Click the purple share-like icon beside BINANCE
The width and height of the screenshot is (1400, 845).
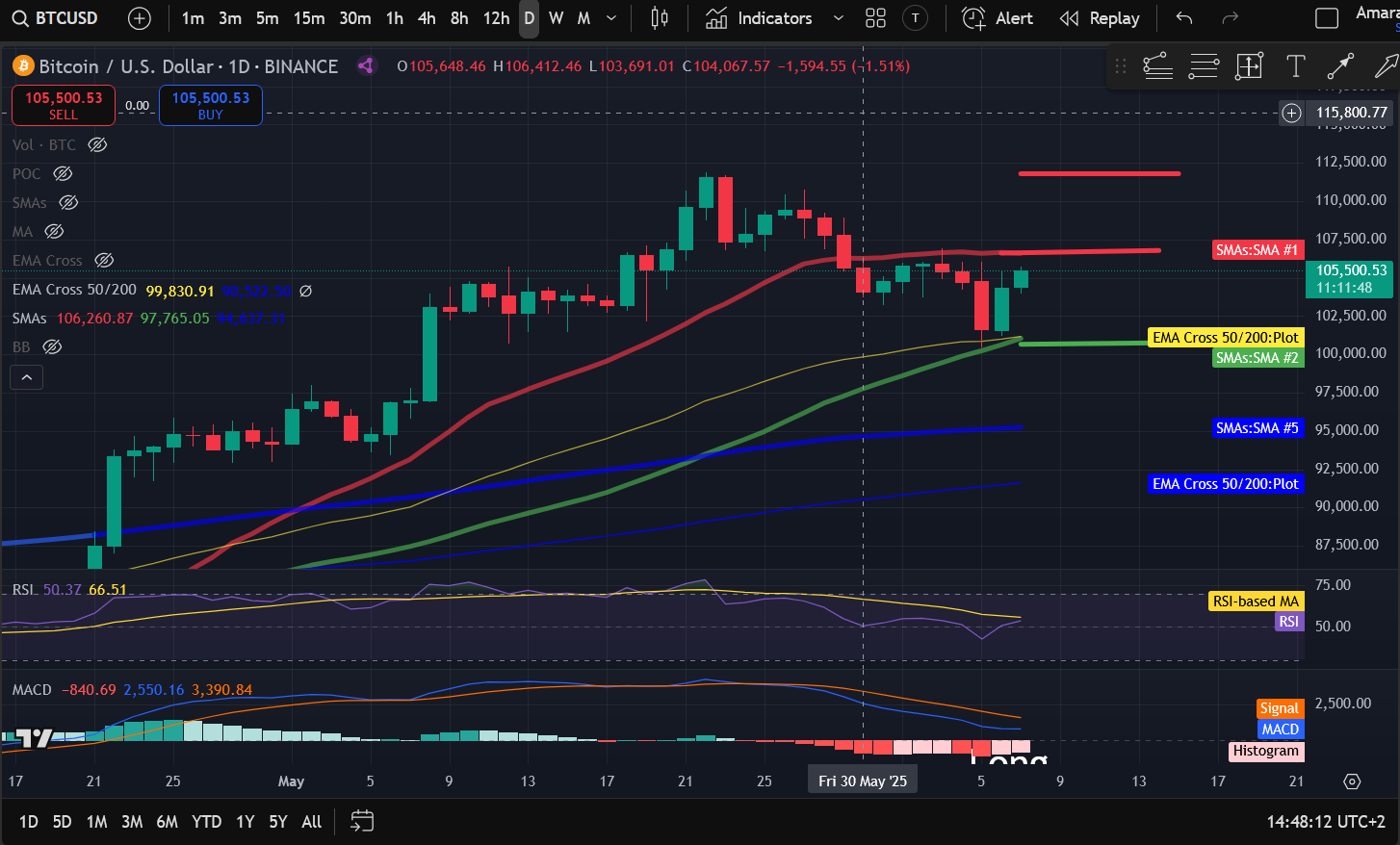[x=366, y=65]
